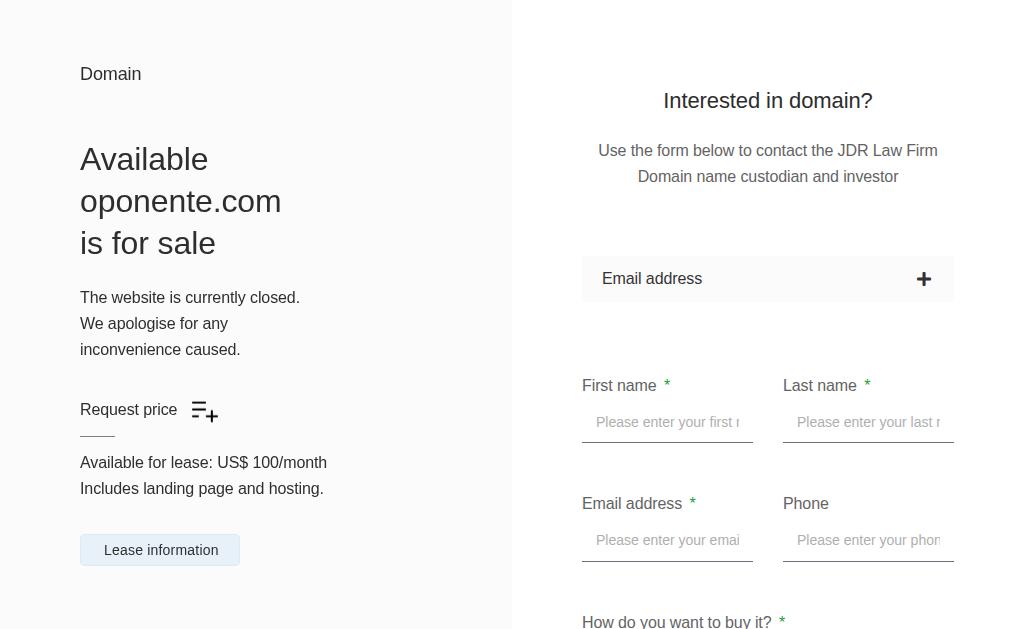Focus the First name input field
The height and width of the screenshot is (629, 1024).
click(x=667, y=423)
